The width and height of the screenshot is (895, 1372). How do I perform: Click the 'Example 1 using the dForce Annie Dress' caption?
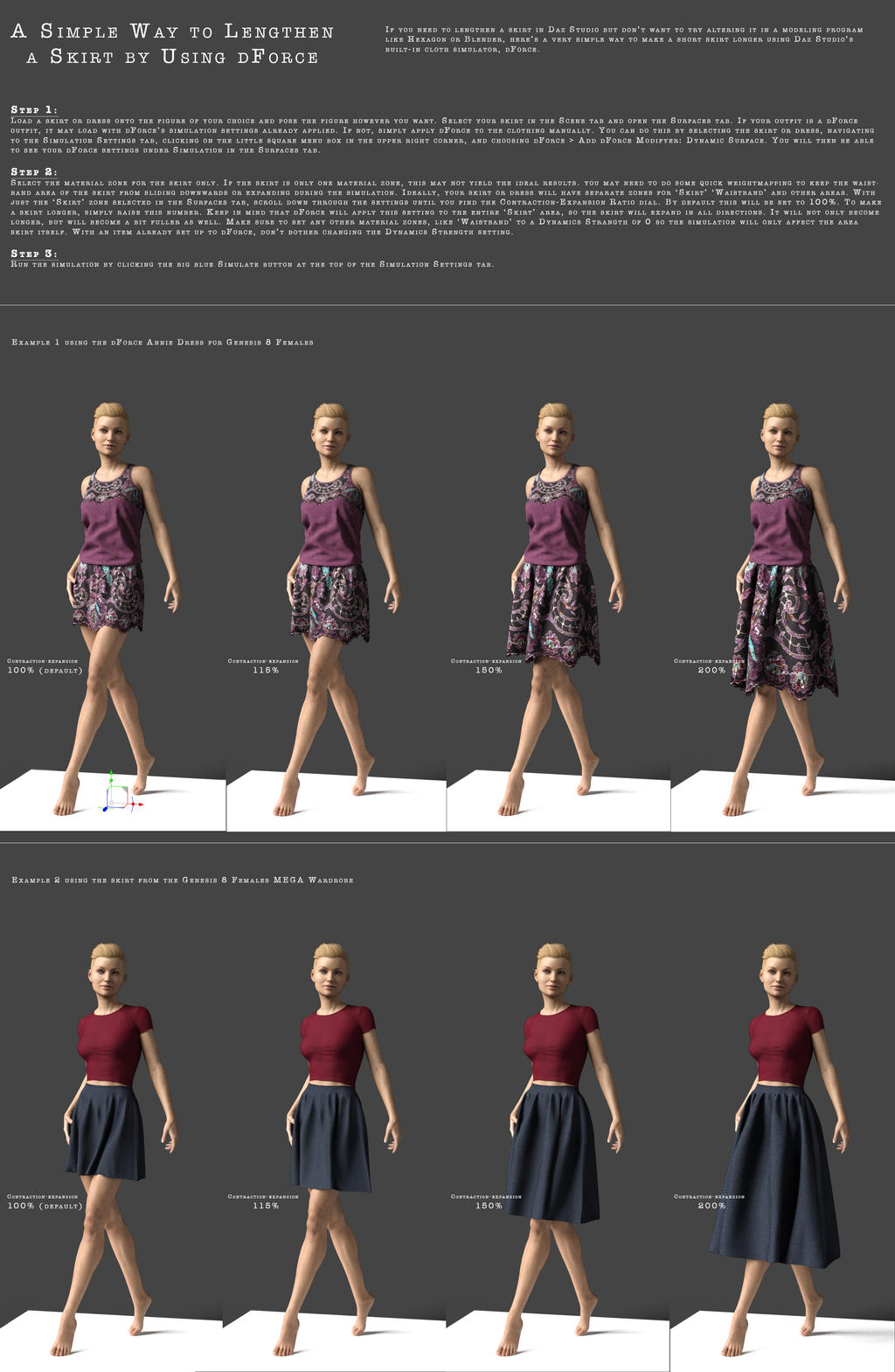coord(163,342)
